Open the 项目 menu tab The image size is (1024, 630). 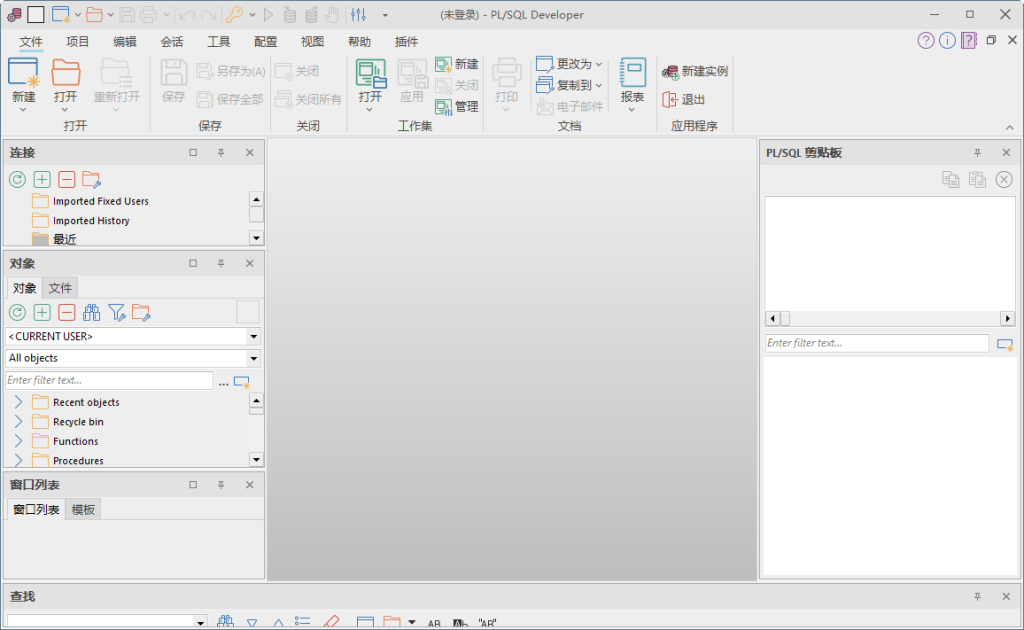coord(77,42)
